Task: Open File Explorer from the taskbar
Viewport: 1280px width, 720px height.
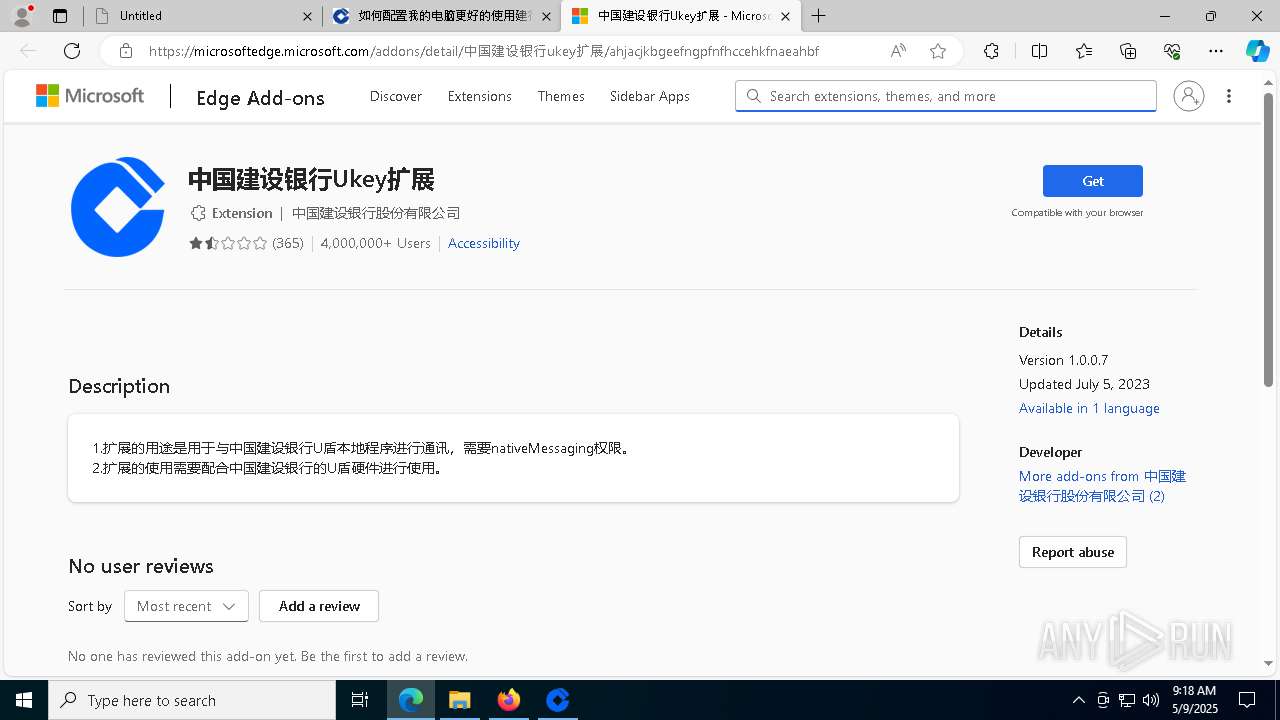Action: pyautogui.click(x=460, y=700)
